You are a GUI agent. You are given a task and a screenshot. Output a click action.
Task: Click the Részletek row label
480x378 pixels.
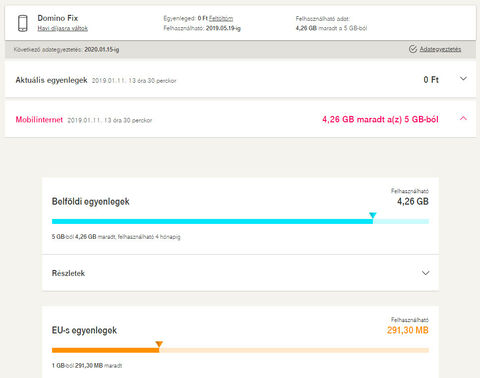[x=68, y=273]
